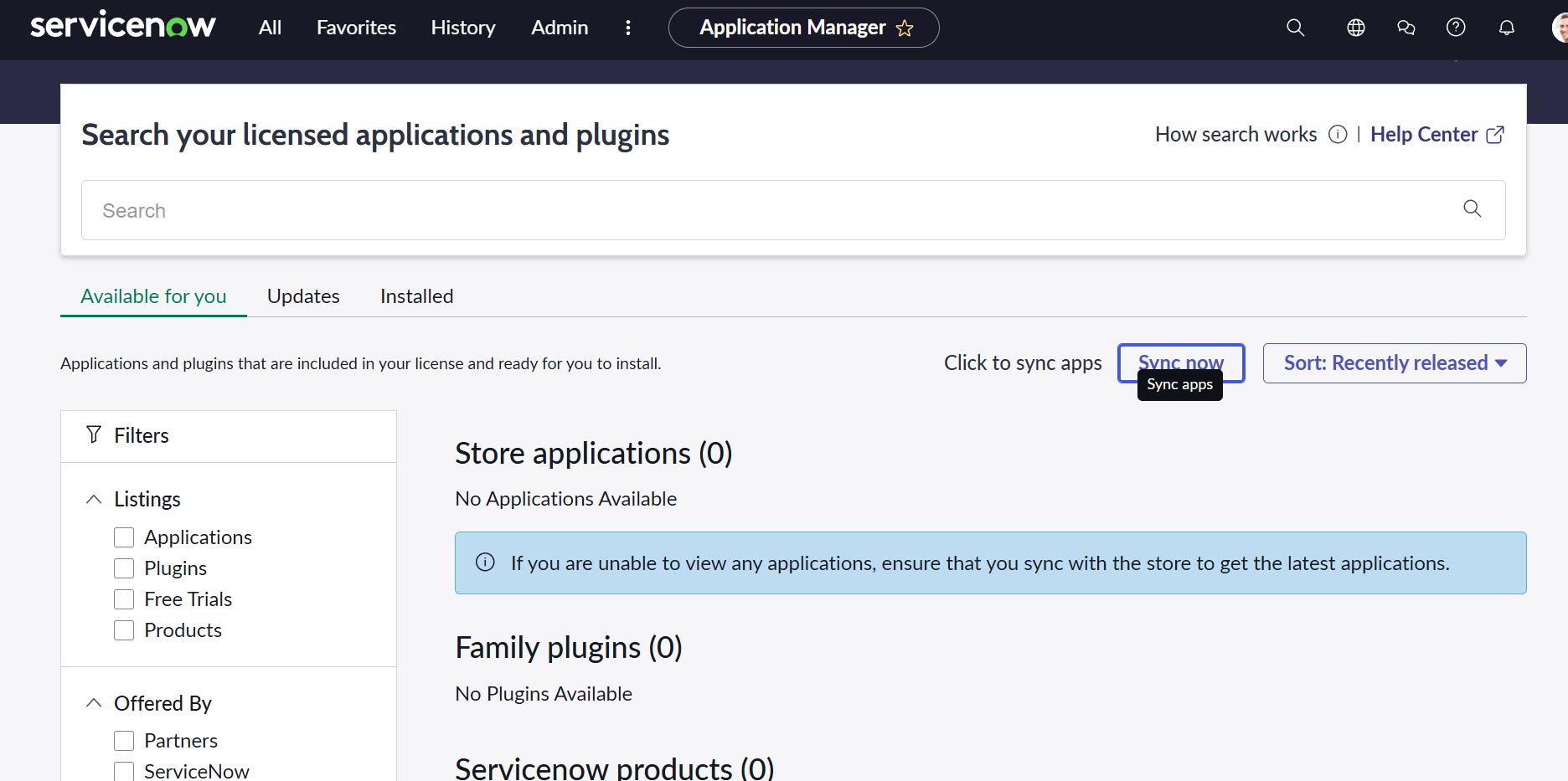The image size is (1568, 781).
Task: Enable the Free Trials filter
Action: click(124, 599)
